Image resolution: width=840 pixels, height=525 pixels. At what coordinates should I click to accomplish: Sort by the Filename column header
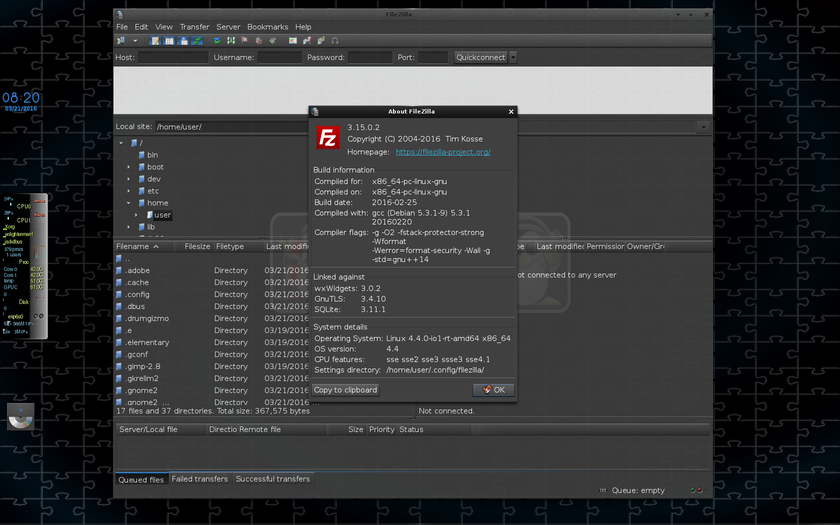click(x=144, y=246)
